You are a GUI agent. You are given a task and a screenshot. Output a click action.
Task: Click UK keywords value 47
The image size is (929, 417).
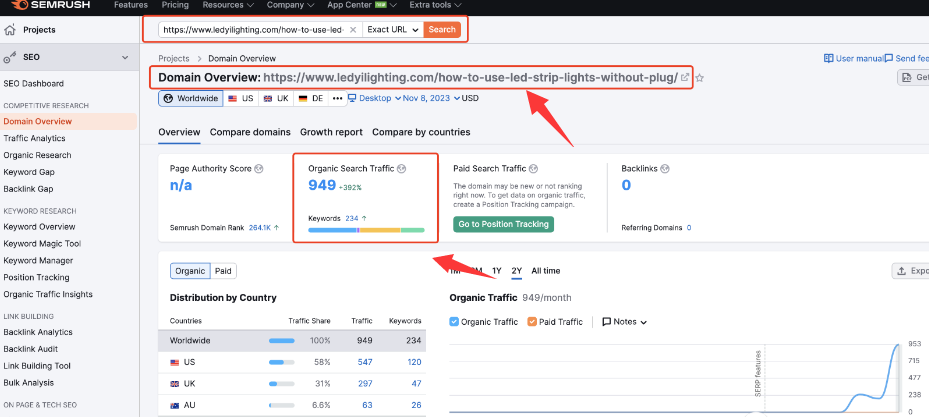[416, 383]
